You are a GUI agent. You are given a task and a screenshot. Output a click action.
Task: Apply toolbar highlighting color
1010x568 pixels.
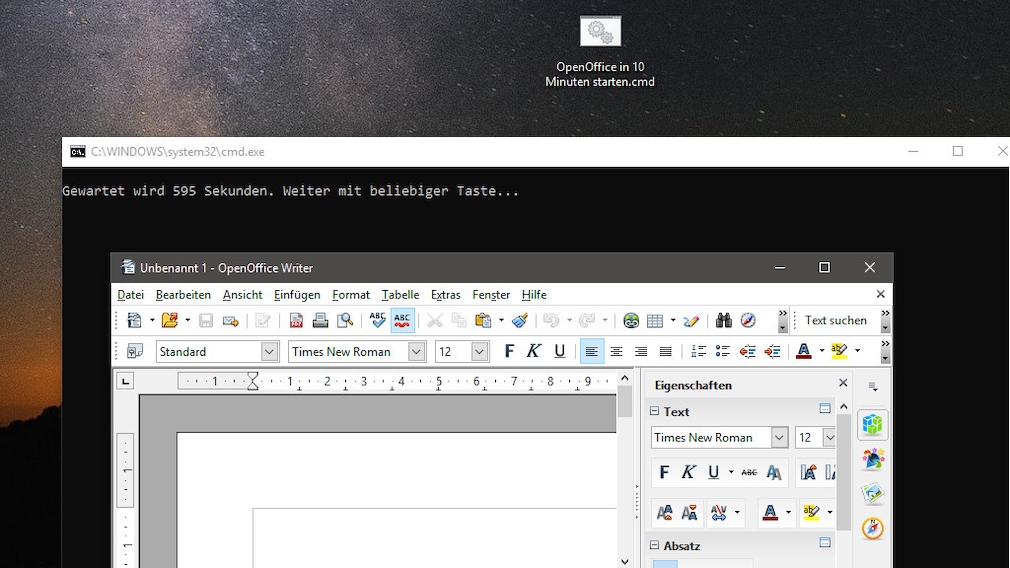[839, 351]
